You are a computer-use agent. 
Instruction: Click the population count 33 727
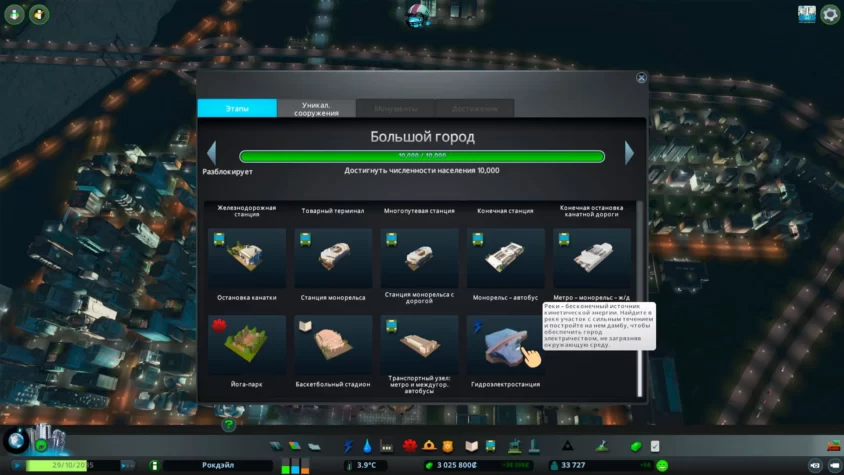(x=573, y=465)
